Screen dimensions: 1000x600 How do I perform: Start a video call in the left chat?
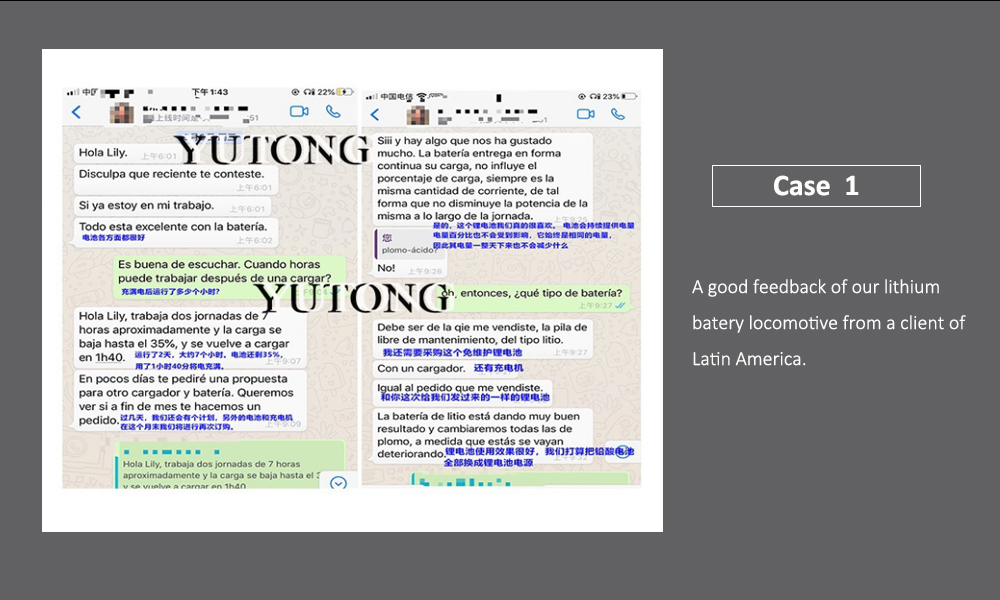click(x=299, y=112)
